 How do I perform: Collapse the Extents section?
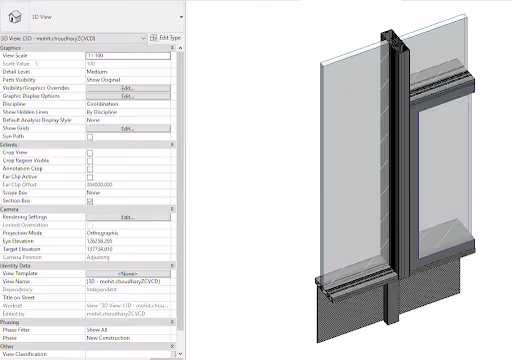172,145
